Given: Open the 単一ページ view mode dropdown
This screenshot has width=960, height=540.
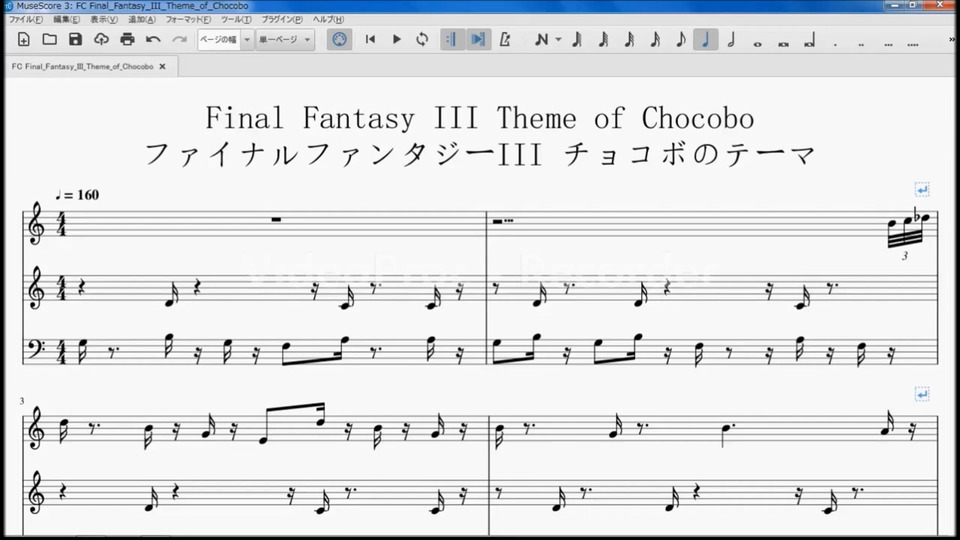Looking at the screenshot, I should point(285,40).
